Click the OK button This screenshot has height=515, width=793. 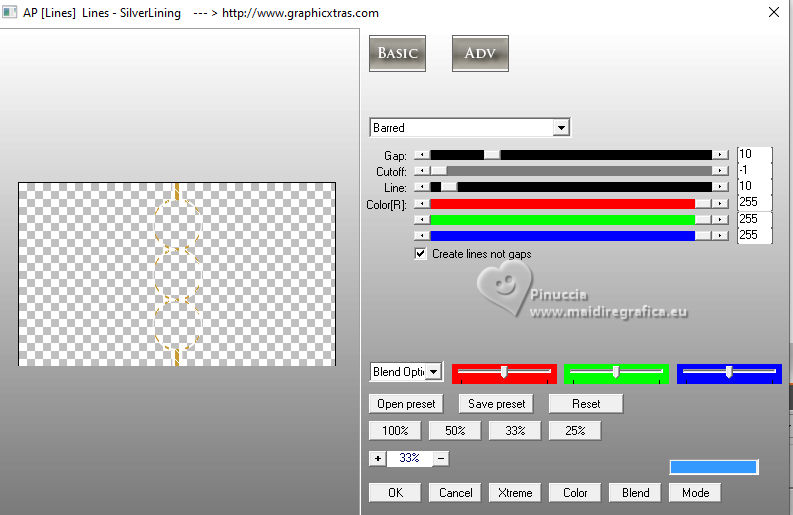click(395, 492)
